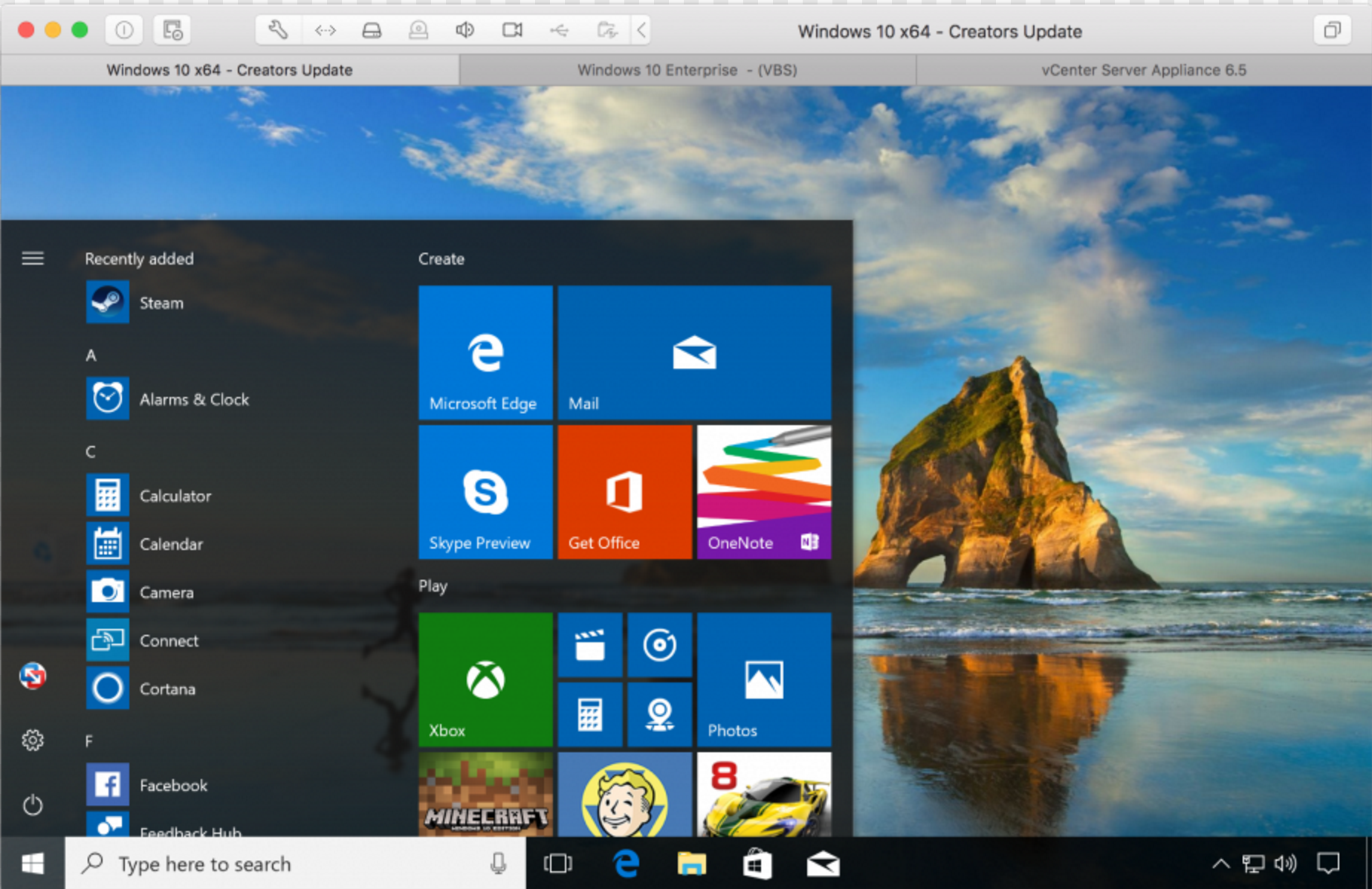
Task: Open File Explorer from the taskbar
Action: [x=691, y=863]
